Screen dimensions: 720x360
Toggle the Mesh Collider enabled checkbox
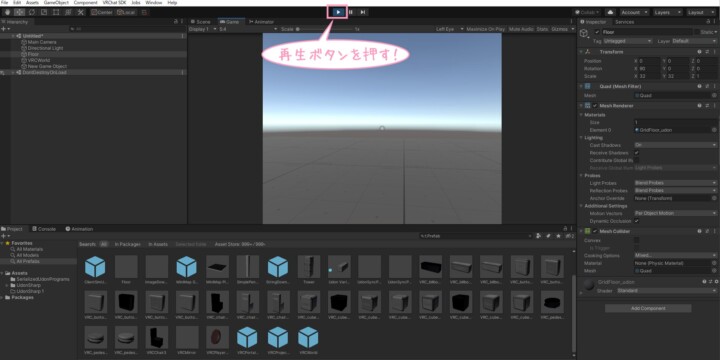596,231
